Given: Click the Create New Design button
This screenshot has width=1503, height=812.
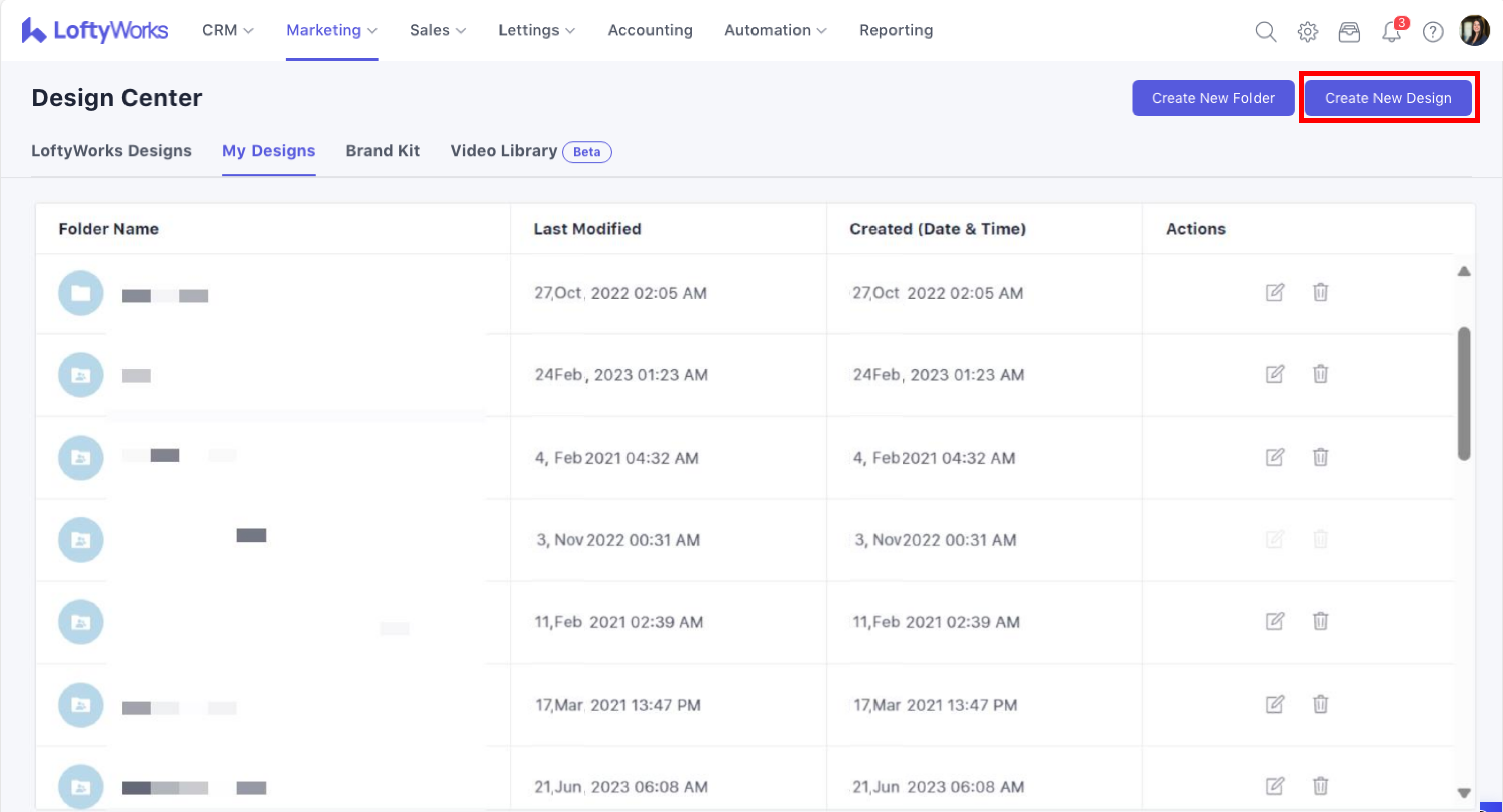Looking at the screenshot, I should (1388, 98).
